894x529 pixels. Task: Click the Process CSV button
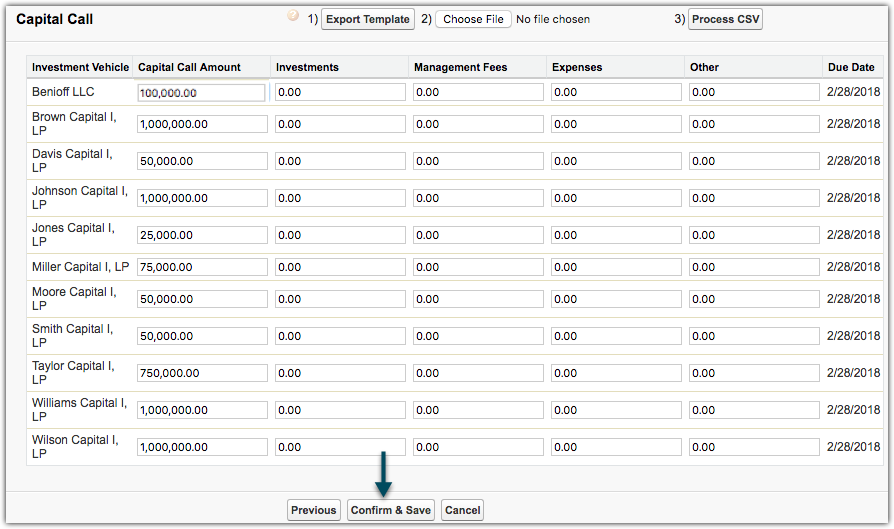pyautogui.click(x=725, y=19)
